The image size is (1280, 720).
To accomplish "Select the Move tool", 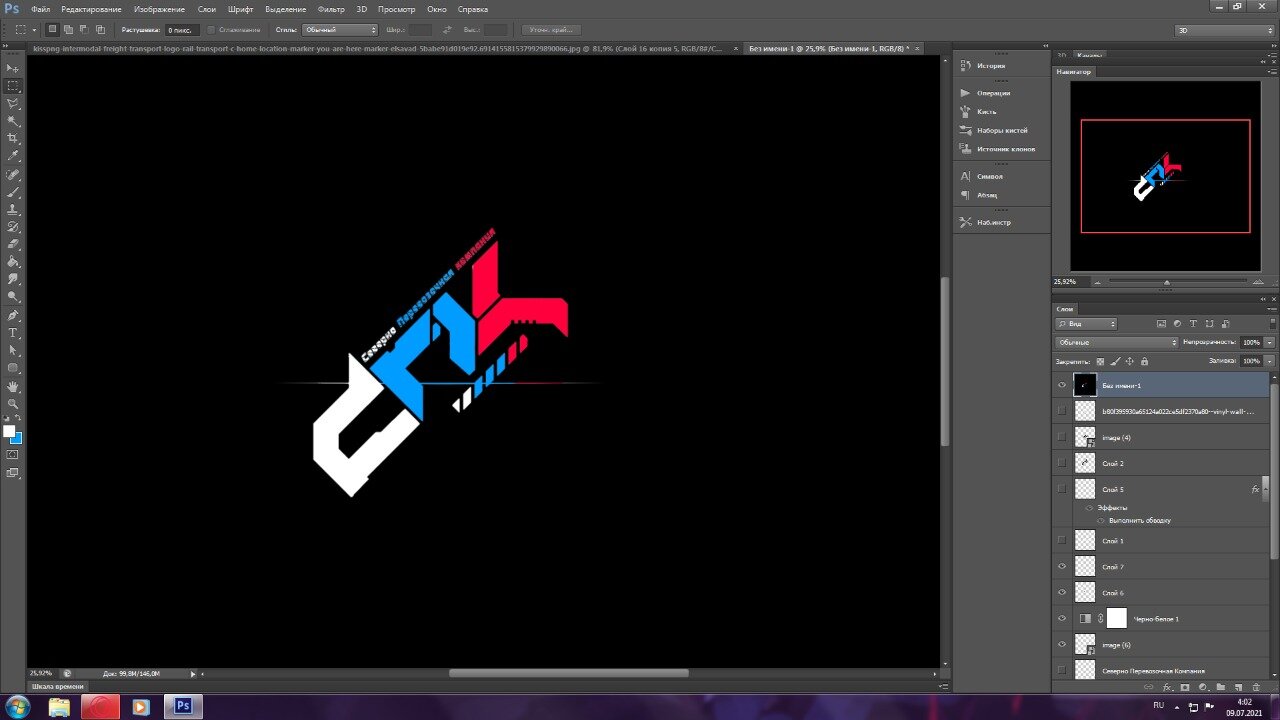I will pyautogui.click(x=13, y=68).
